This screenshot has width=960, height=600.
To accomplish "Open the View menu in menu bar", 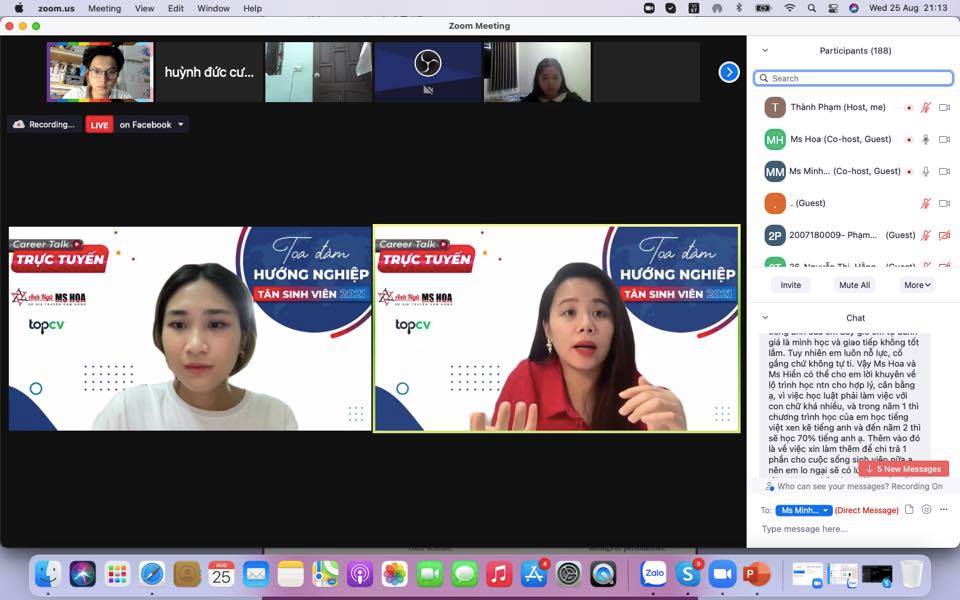I will 144,8.
